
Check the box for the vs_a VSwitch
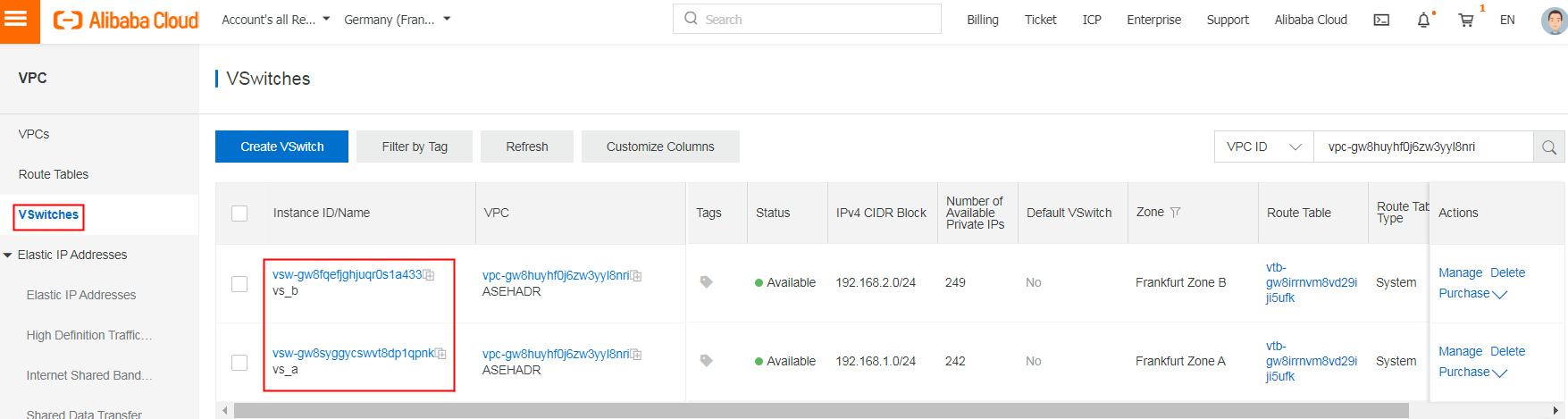[239, 362]
